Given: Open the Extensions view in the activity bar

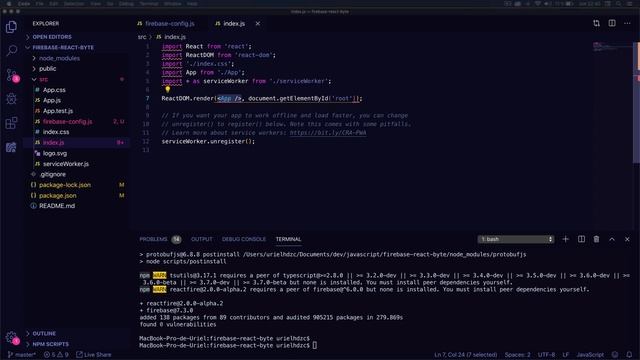Looking at the screenshot, I should pyautogui.click(x=11, y=123).
